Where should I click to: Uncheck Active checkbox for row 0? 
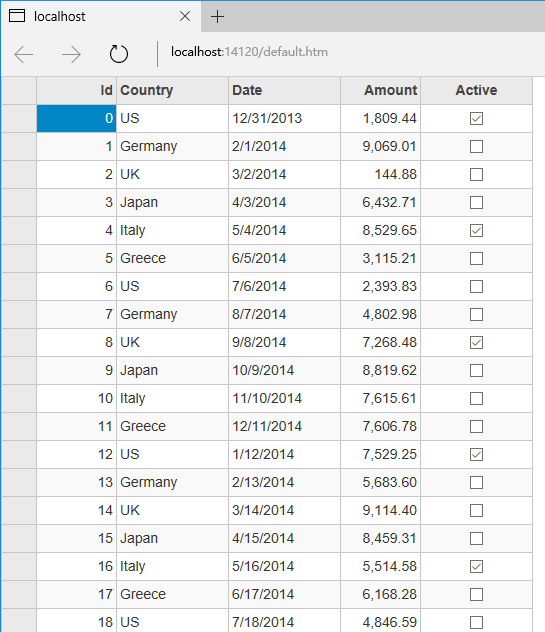pyautogui.click(x=476, y=118)
